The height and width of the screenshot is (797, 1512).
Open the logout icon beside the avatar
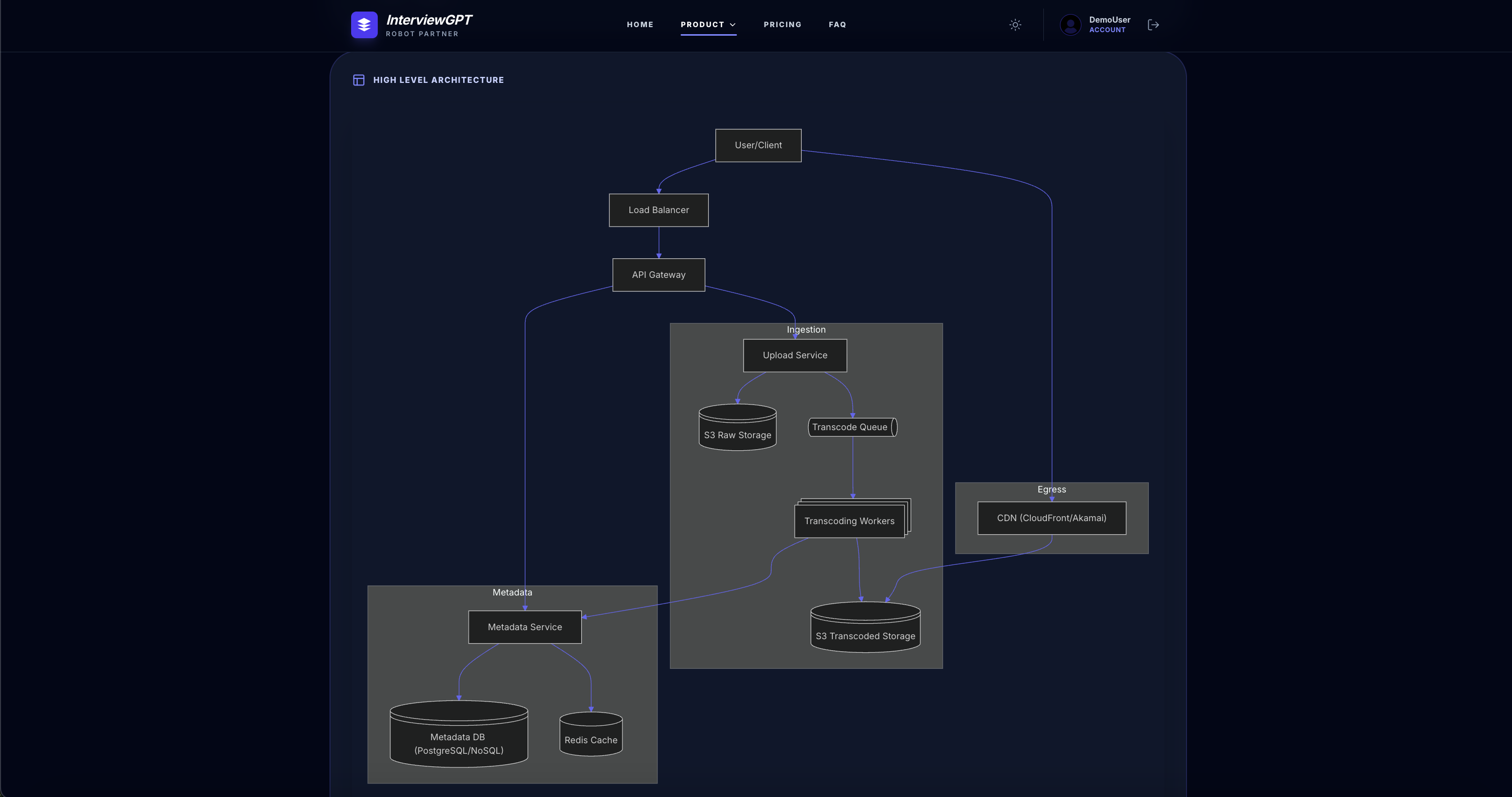pyautogui.click(x=1153, y=25)
